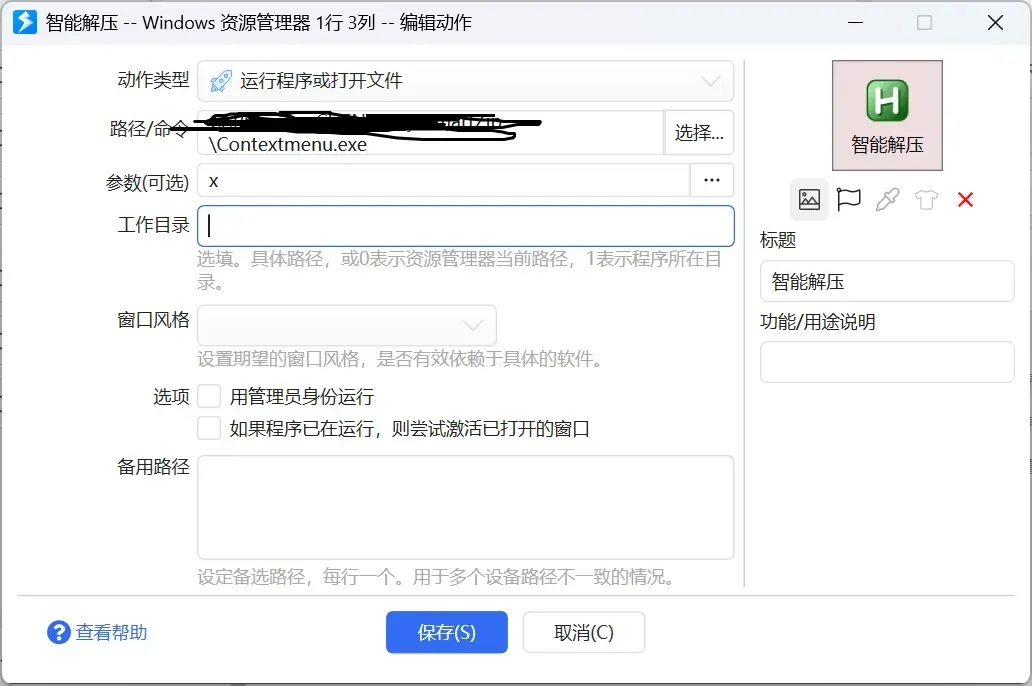Click the rocket icon in 动作类型 box

[220, 81]
